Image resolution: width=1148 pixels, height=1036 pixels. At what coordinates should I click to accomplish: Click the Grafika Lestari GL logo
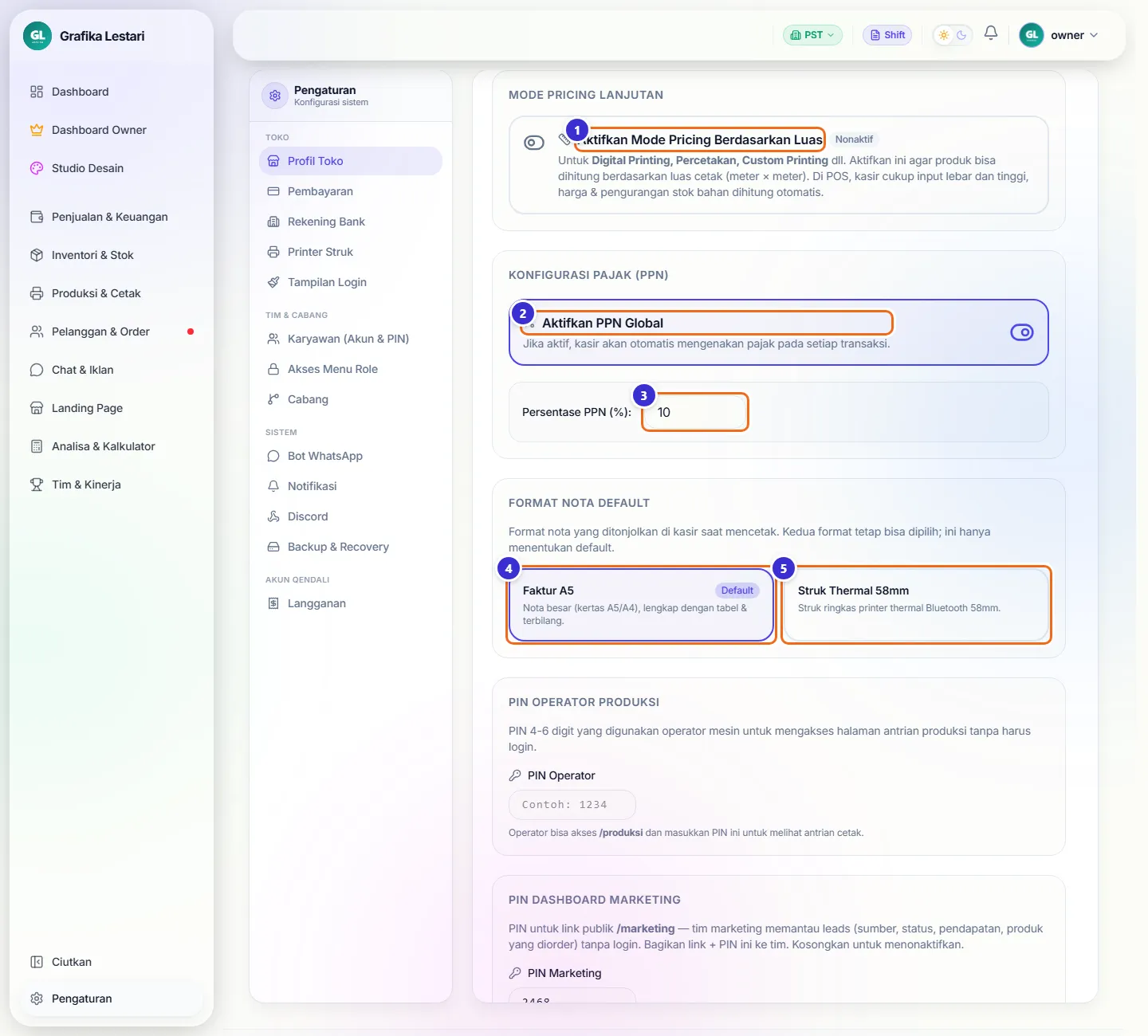click(x=37, y=36)
